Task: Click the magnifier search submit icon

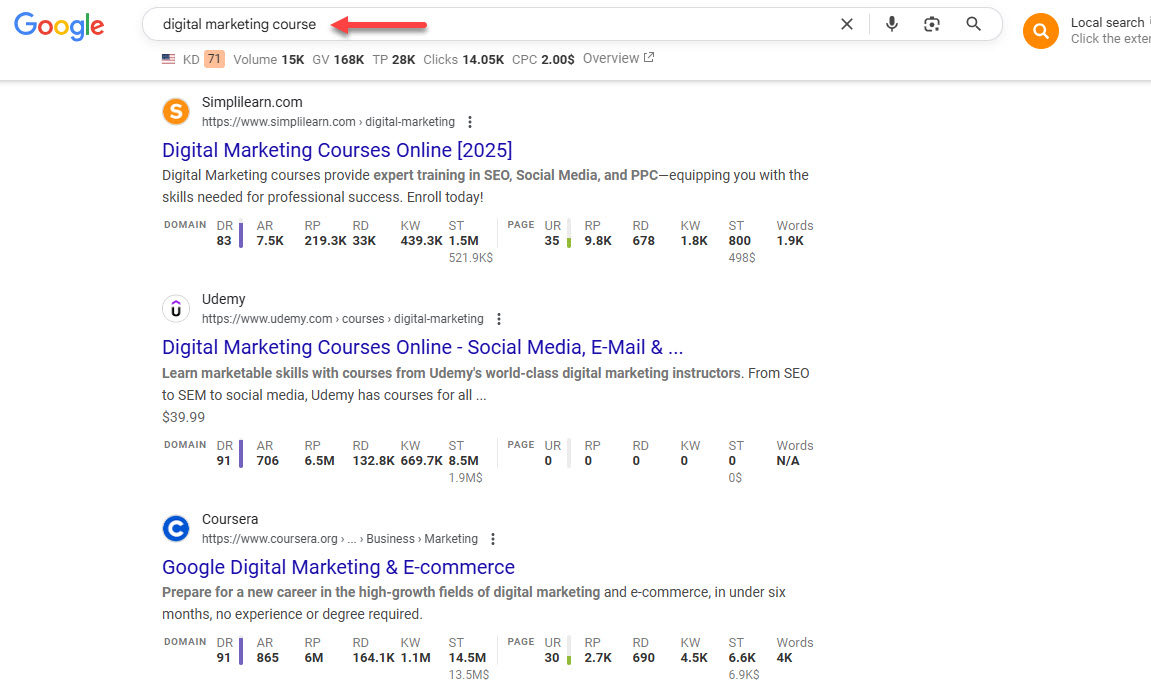Action: (973, 24)
